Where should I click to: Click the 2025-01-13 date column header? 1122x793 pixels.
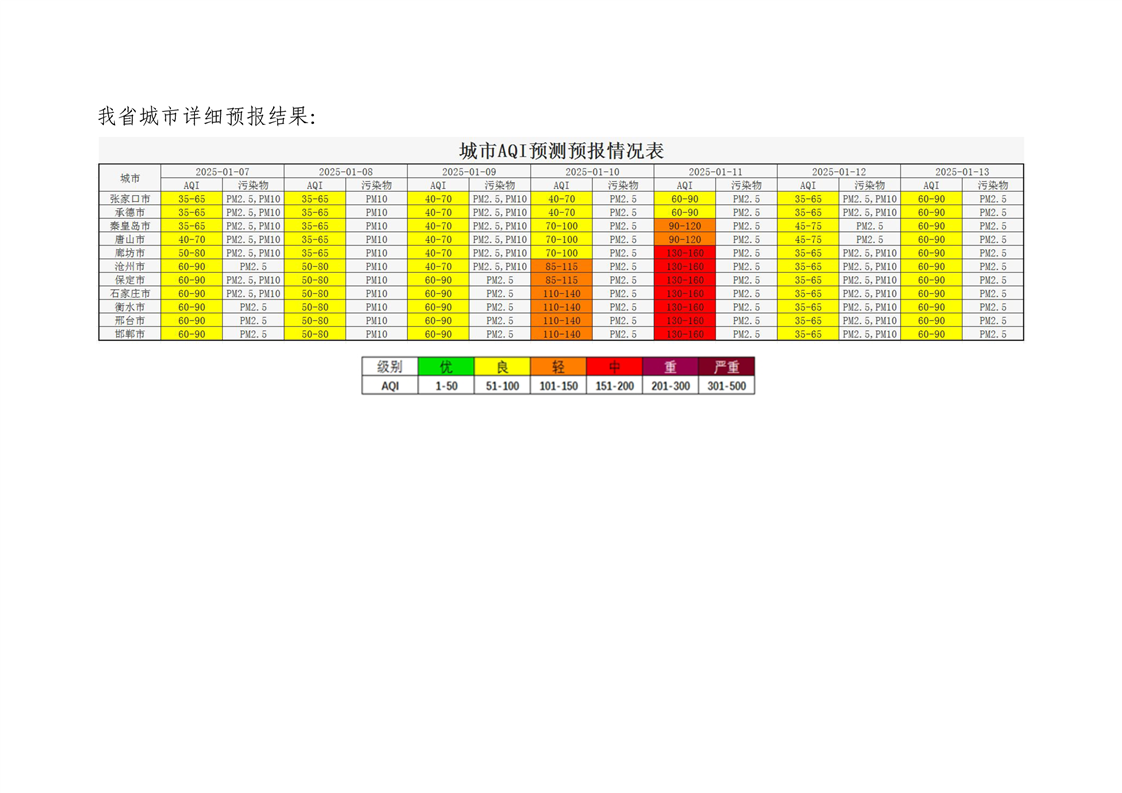point(962,172)
